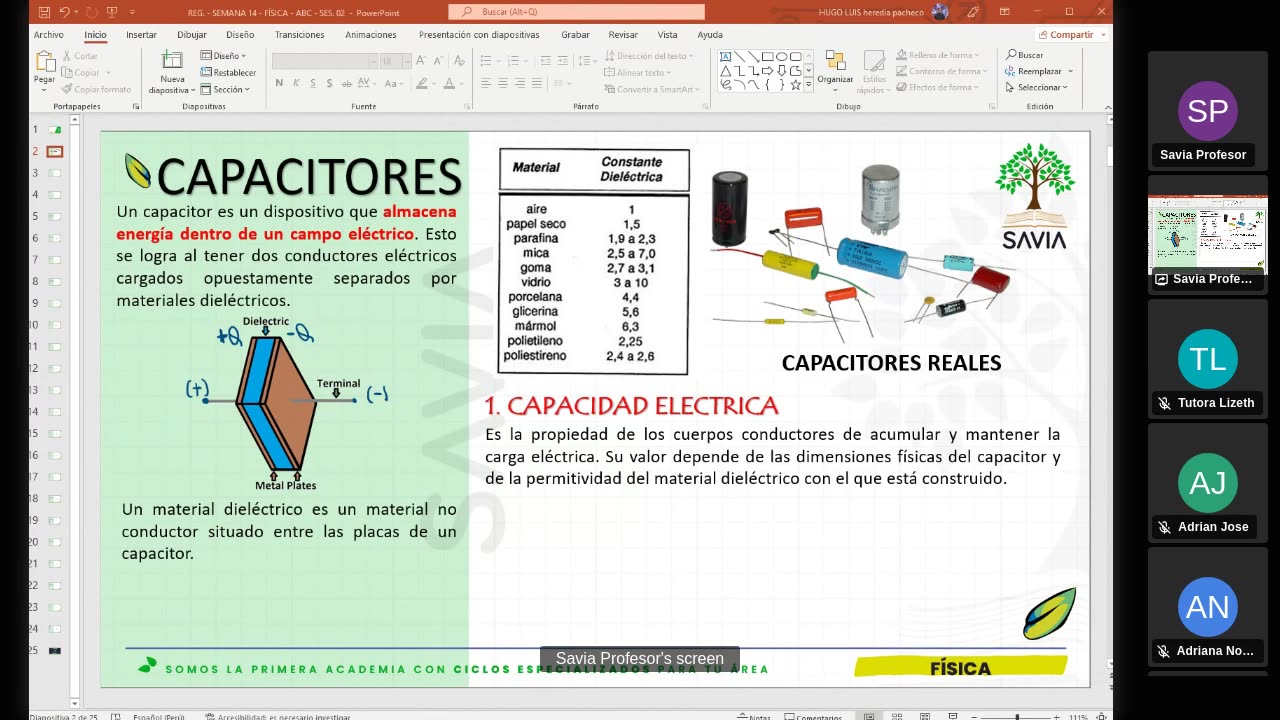Viewport: 1280px width, 720px height.
Task: Toggle italic K formatting
Action: (x=297, y=84)
